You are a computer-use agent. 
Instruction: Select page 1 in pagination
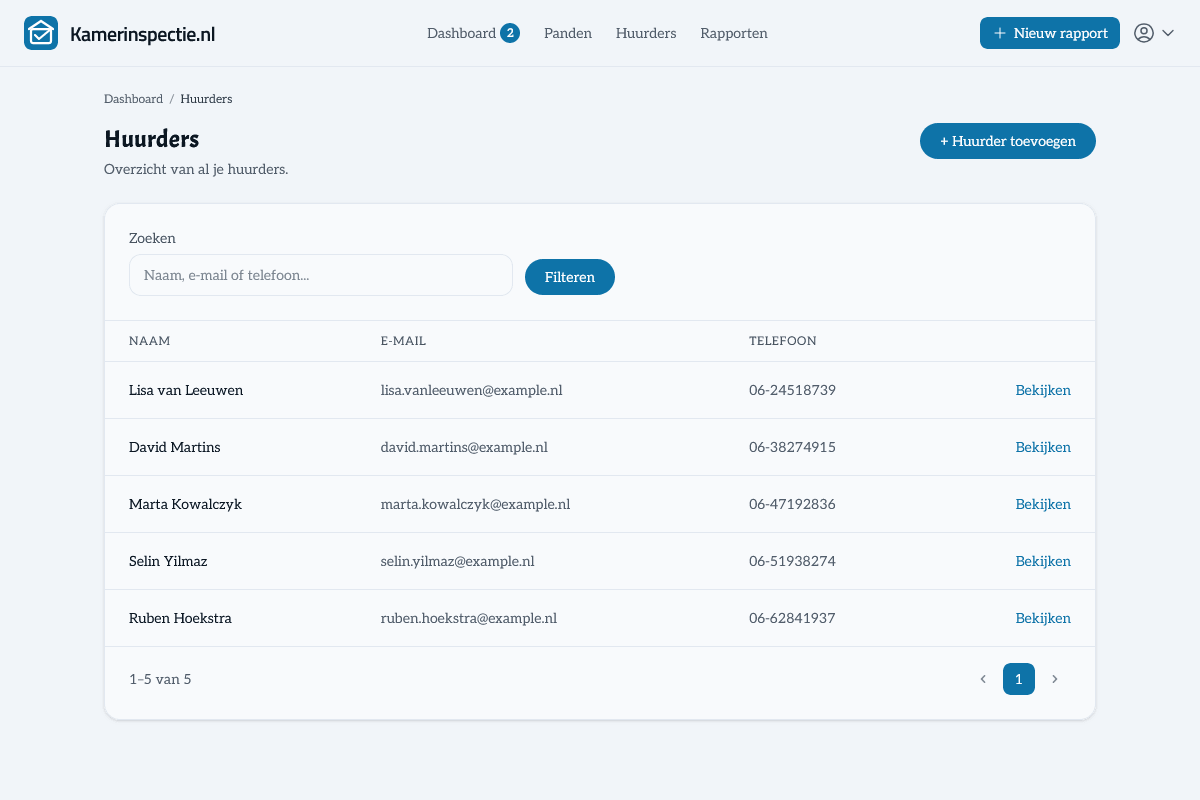tap(1019, 679)
